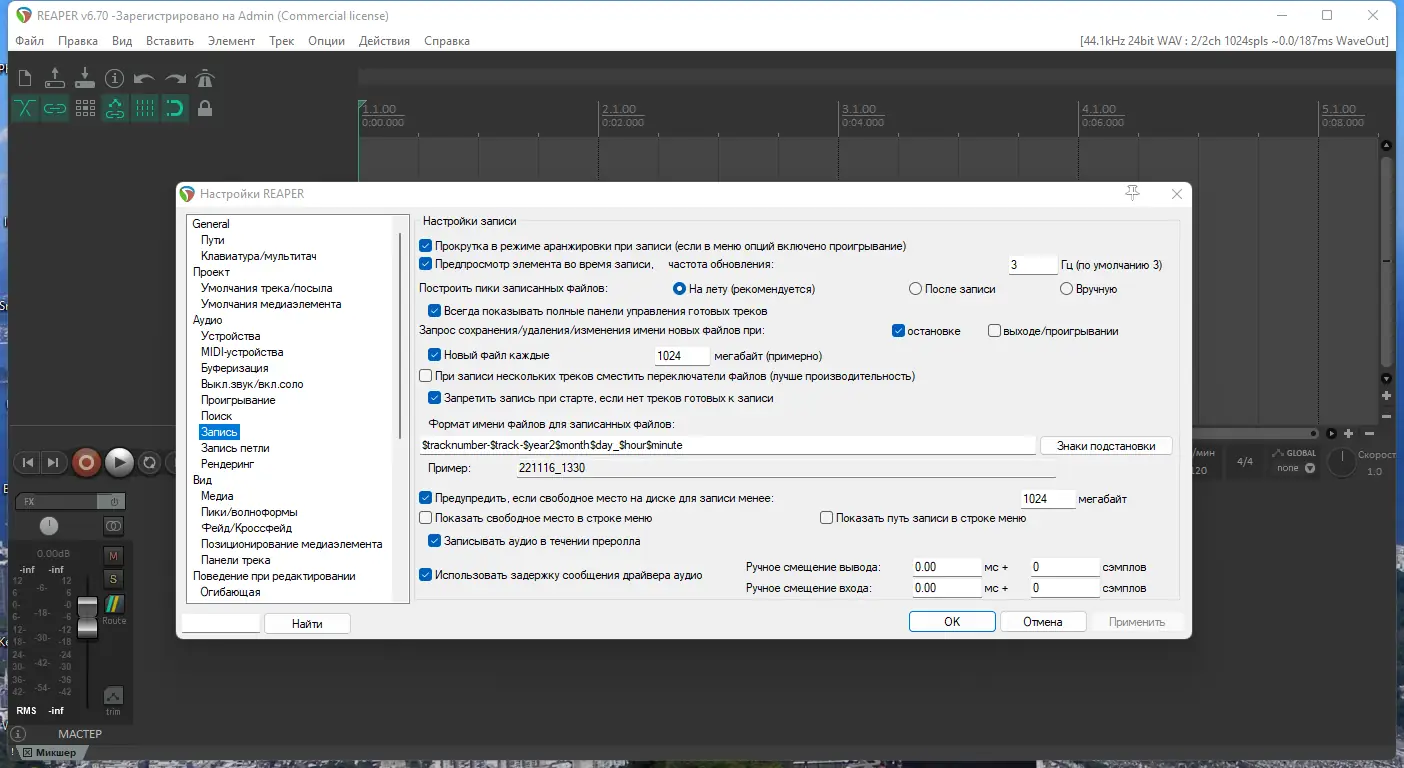Viewport: 1404px width, 768px height.
Task: Select 'На лету (рекомендуется)' radio option
Action: click(680, 289)
